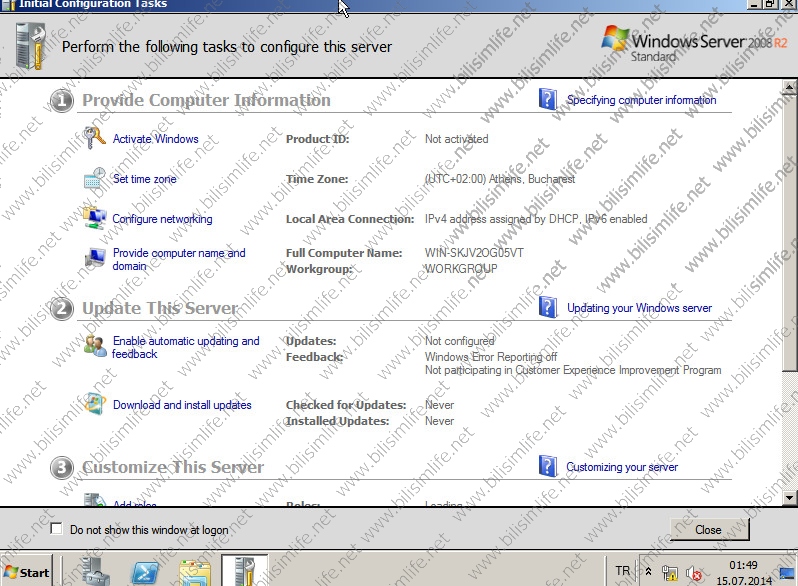The image size is (798, 586).
Task: Launch Windows PowerShell from the taskbar
Action: tap(146, 572)
